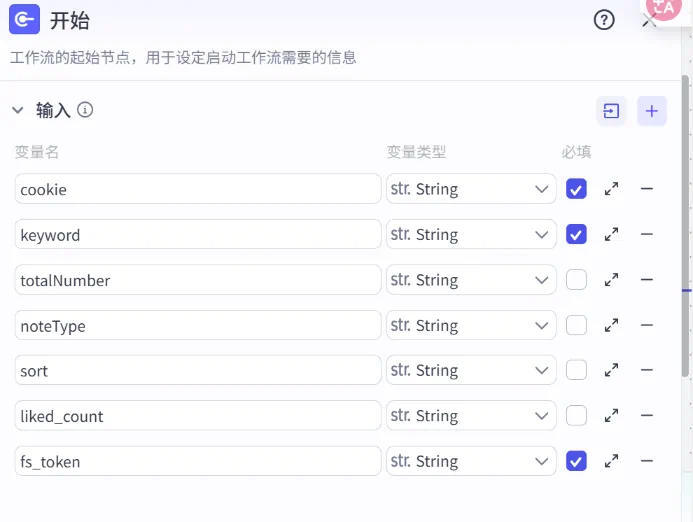693x522 pixels.
Task: Delete the keyword variable row
Action: pos(647,234)
